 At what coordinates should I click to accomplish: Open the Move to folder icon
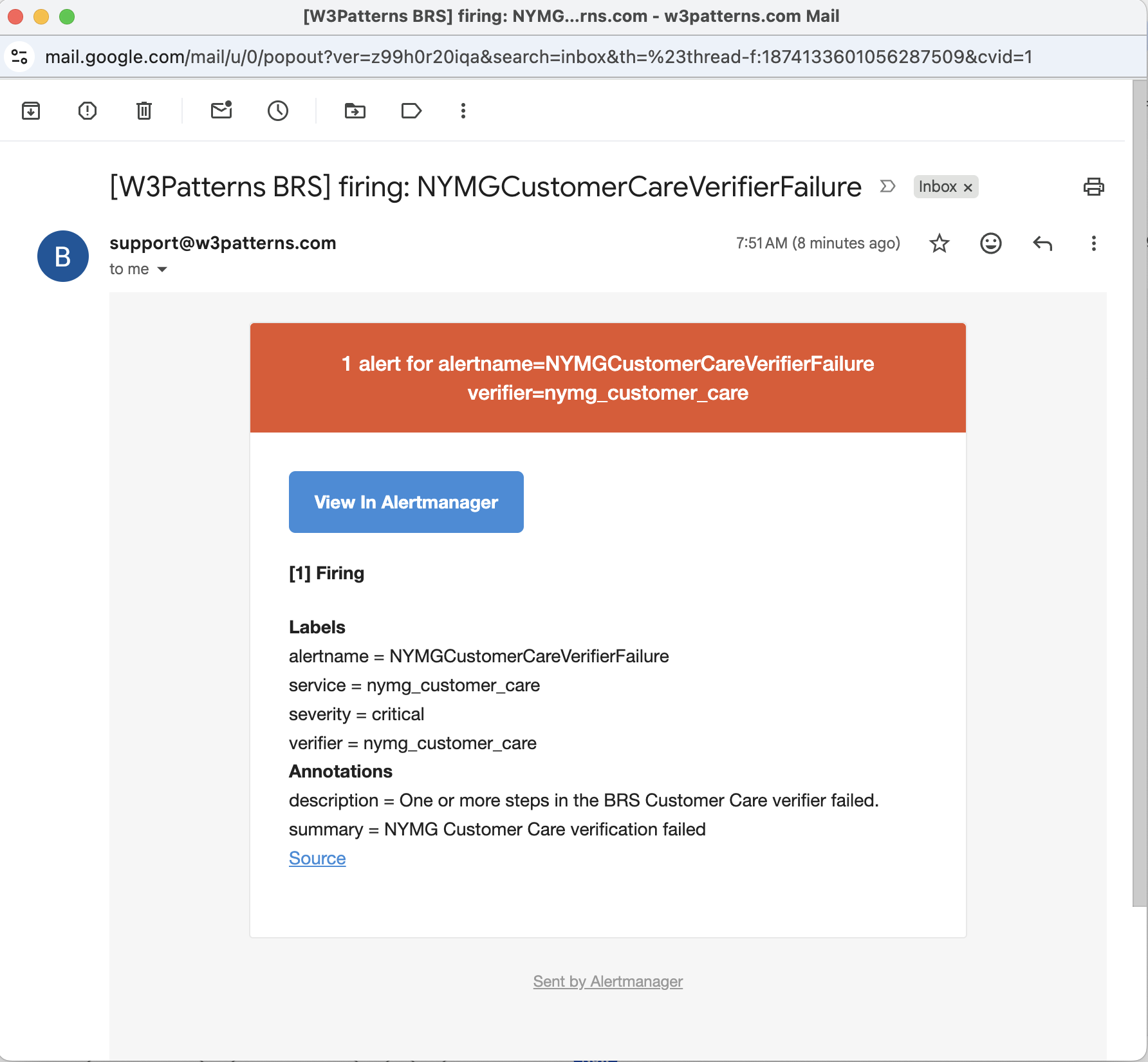[x=355, y=111]
